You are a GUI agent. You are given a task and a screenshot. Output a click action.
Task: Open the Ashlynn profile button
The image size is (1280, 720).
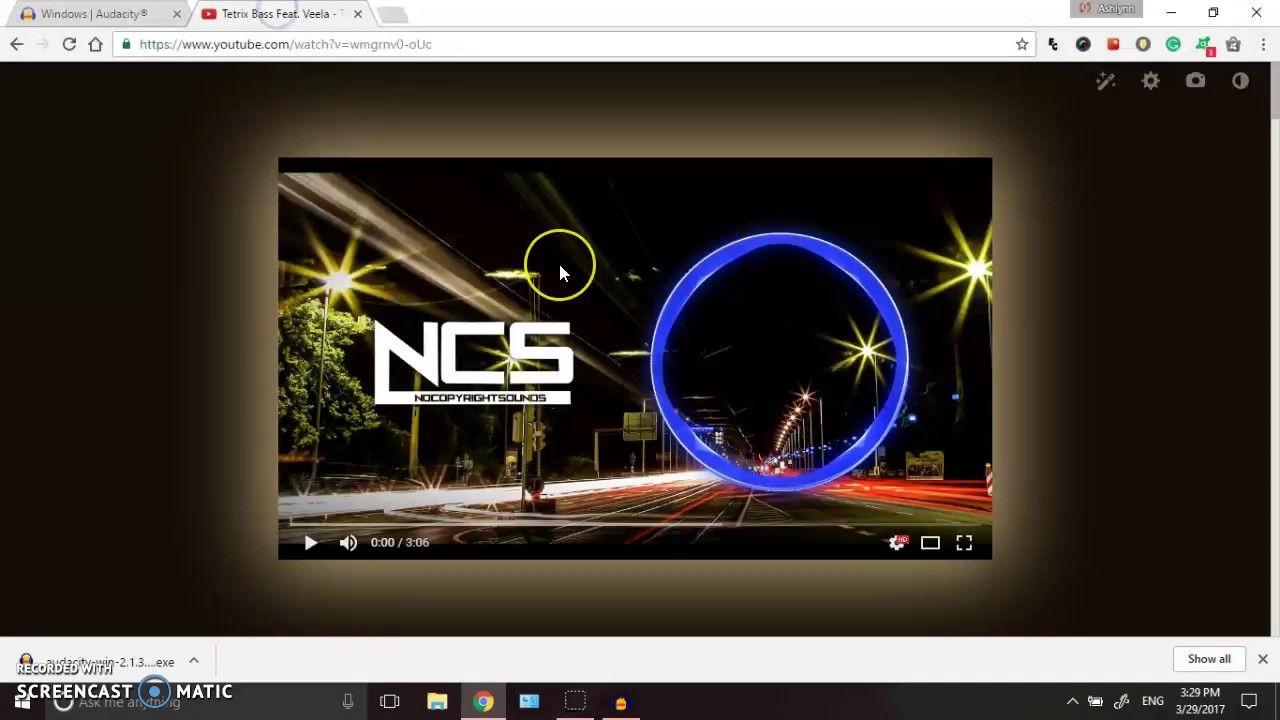(1106, 9)
